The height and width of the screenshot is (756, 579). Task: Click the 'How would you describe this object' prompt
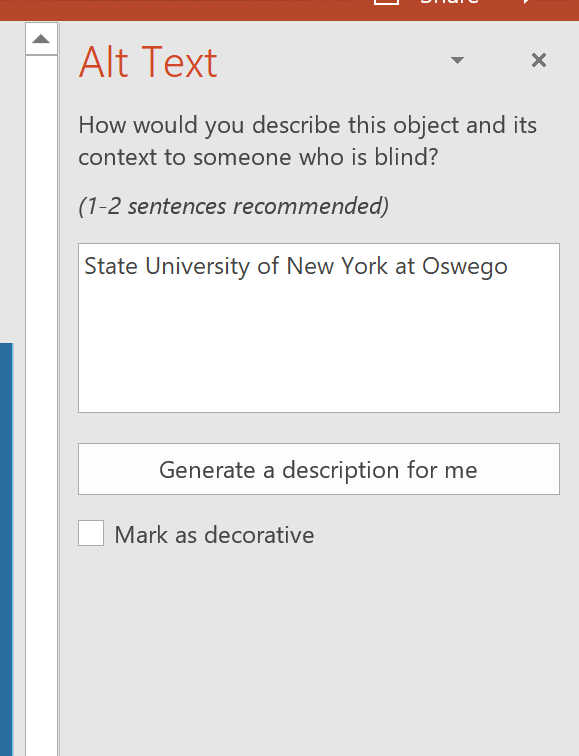pos(308,141)
